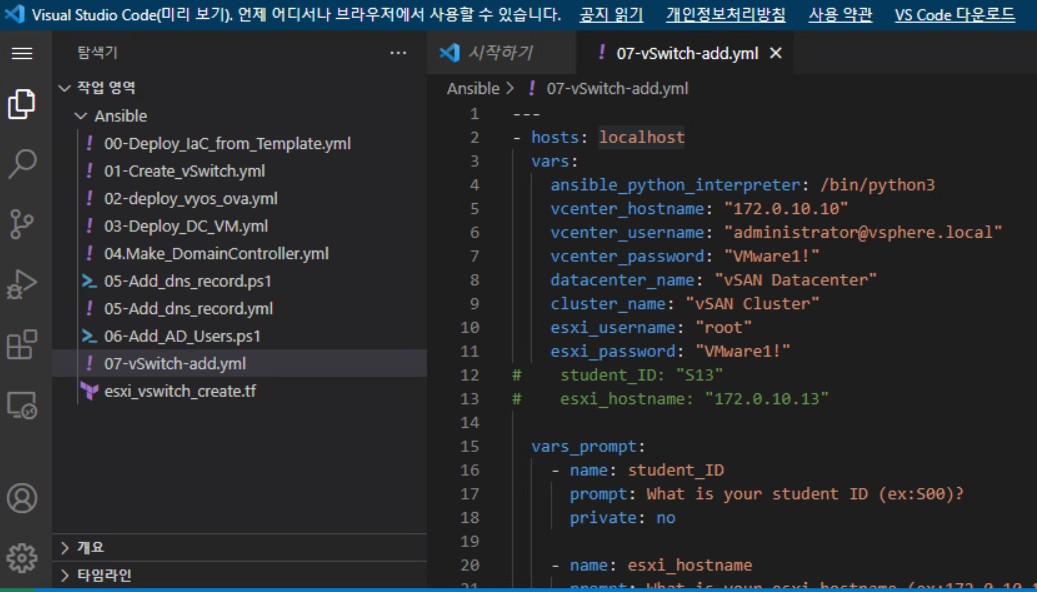Open the Accounts icon
The image size is (1037, 592).
(22, 498)
